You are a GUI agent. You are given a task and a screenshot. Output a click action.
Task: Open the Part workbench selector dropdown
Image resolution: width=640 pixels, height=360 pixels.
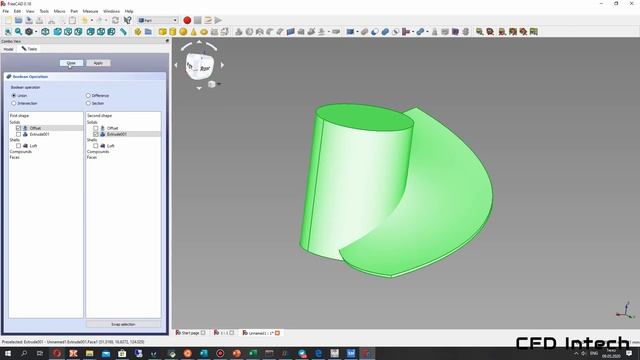[x=158, y=20]
